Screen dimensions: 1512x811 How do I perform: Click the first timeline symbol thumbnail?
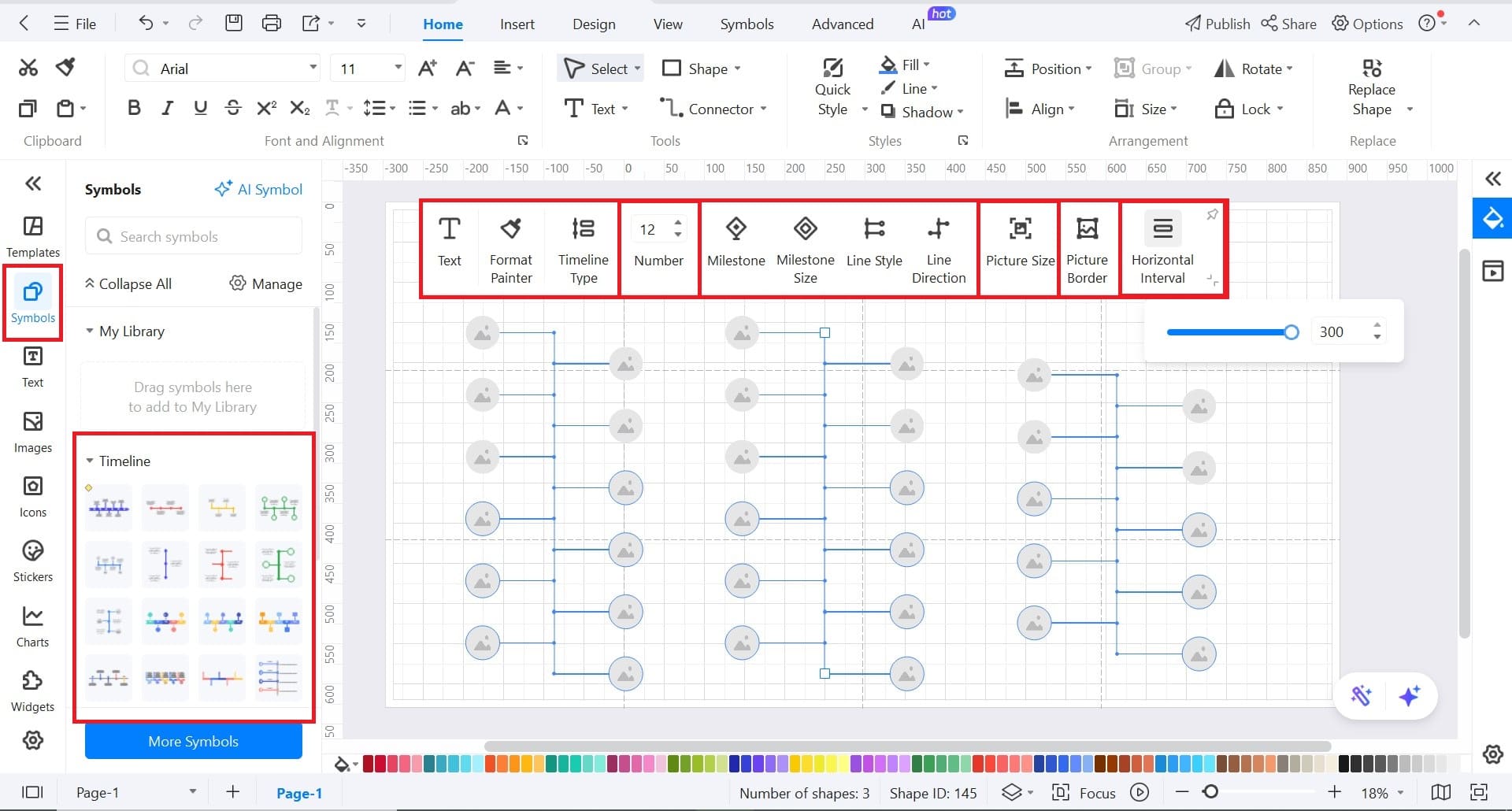coord(109,508)
